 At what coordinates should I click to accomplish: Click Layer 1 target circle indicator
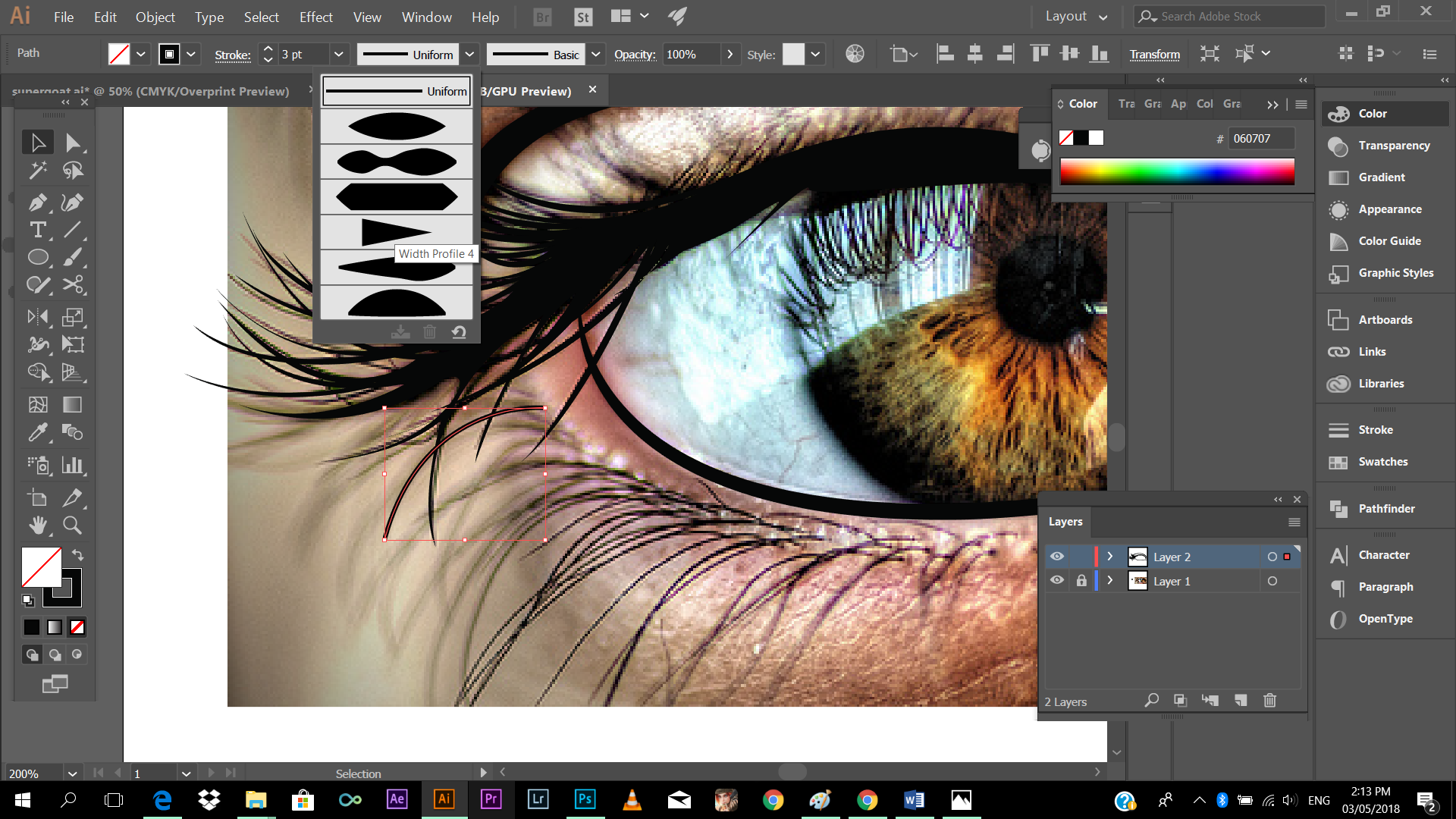coord(1272,581)
